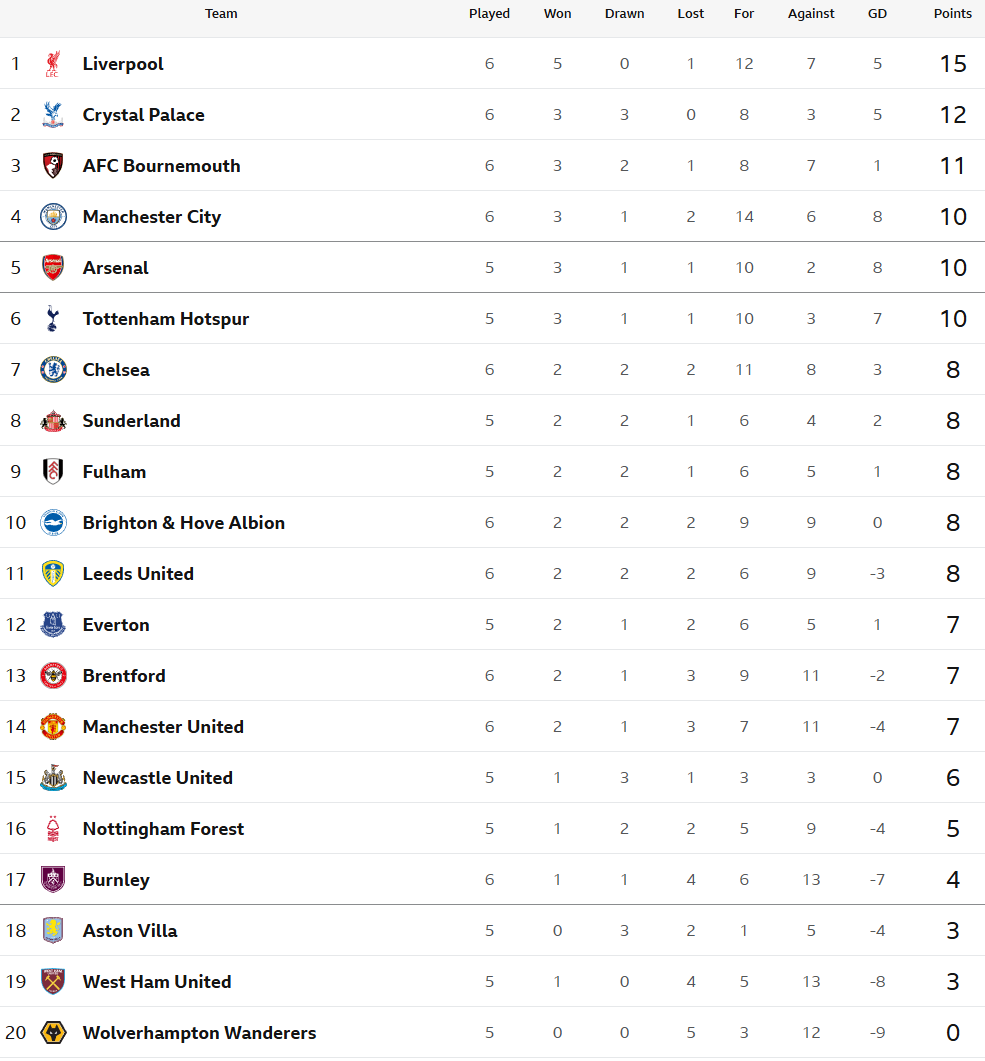Select the Manchester City badge icon
The height and width of the screenshot is (1061, 985).
coord(53,217)
